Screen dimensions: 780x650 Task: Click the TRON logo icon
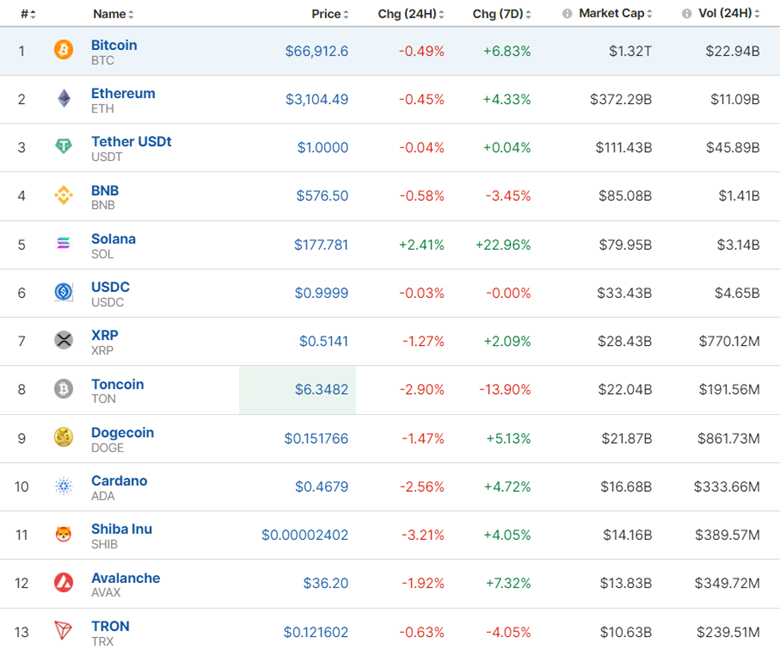(x=63, y=630)
